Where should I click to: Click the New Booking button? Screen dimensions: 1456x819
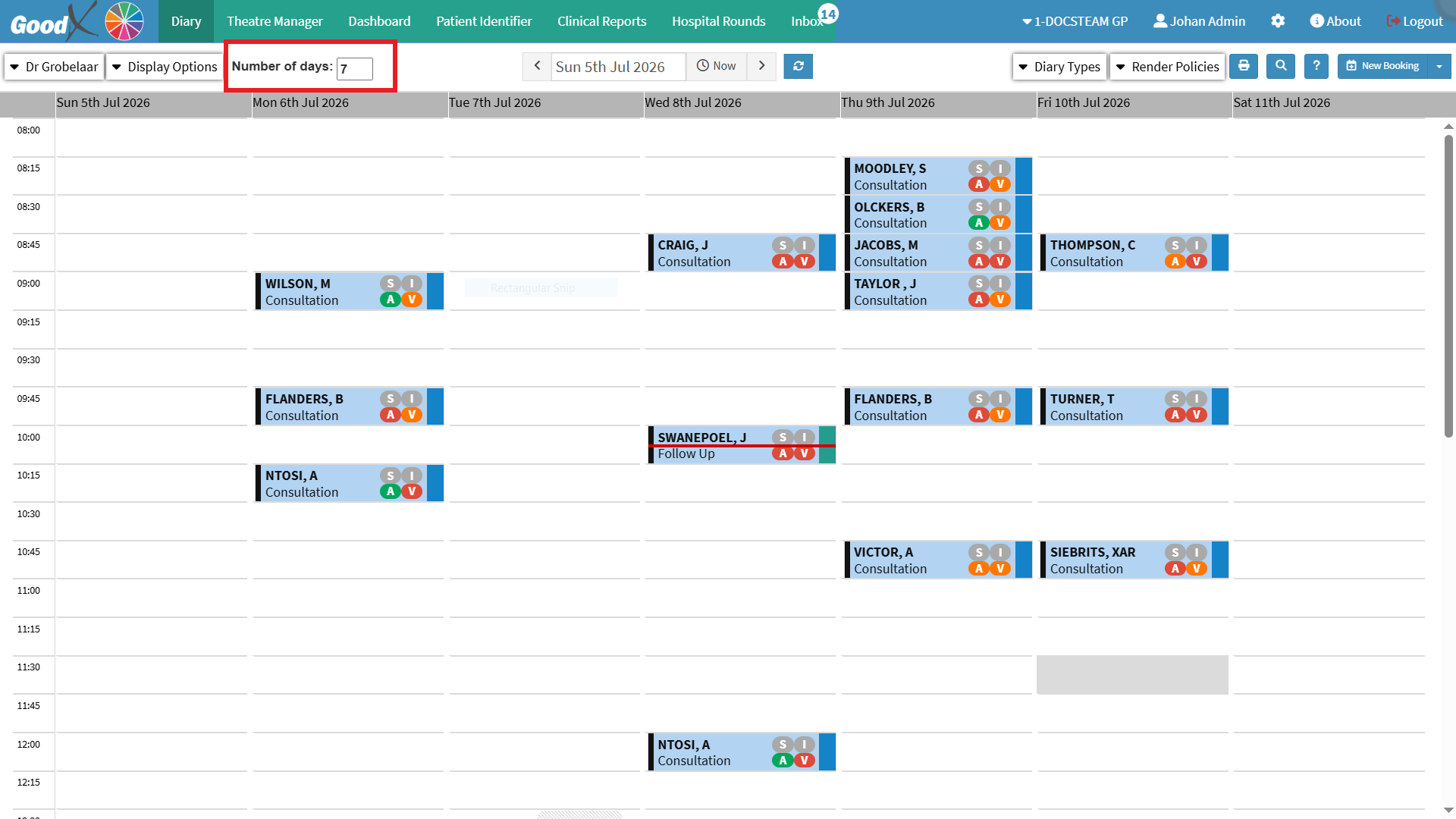coord(1382,66)
